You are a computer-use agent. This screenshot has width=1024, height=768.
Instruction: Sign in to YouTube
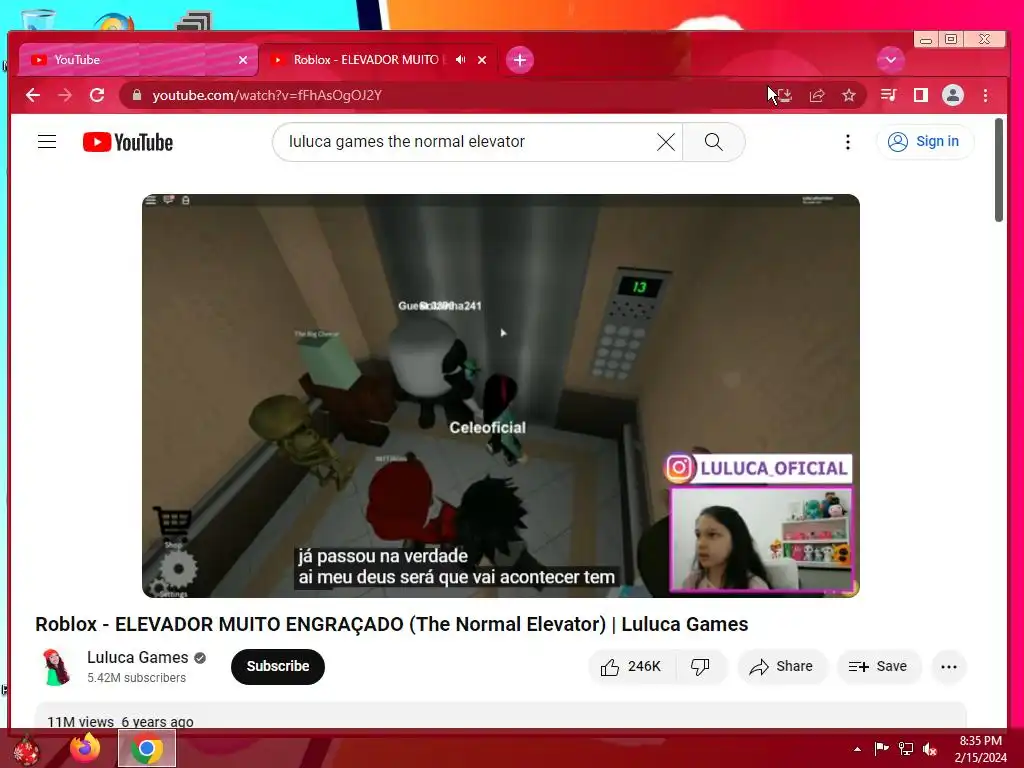(925, 142)
